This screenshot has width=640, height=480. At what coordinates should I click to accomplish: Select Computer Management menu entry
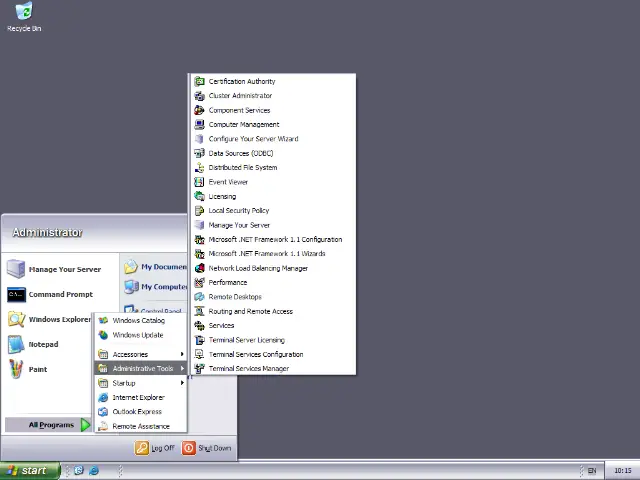244,125
